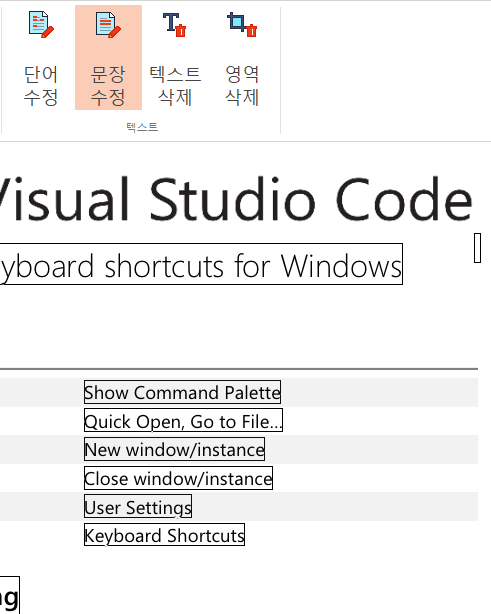Activate the 영역 삭제 area delete icon
Viewport: 491px width, 614px height.
(242, 25)
